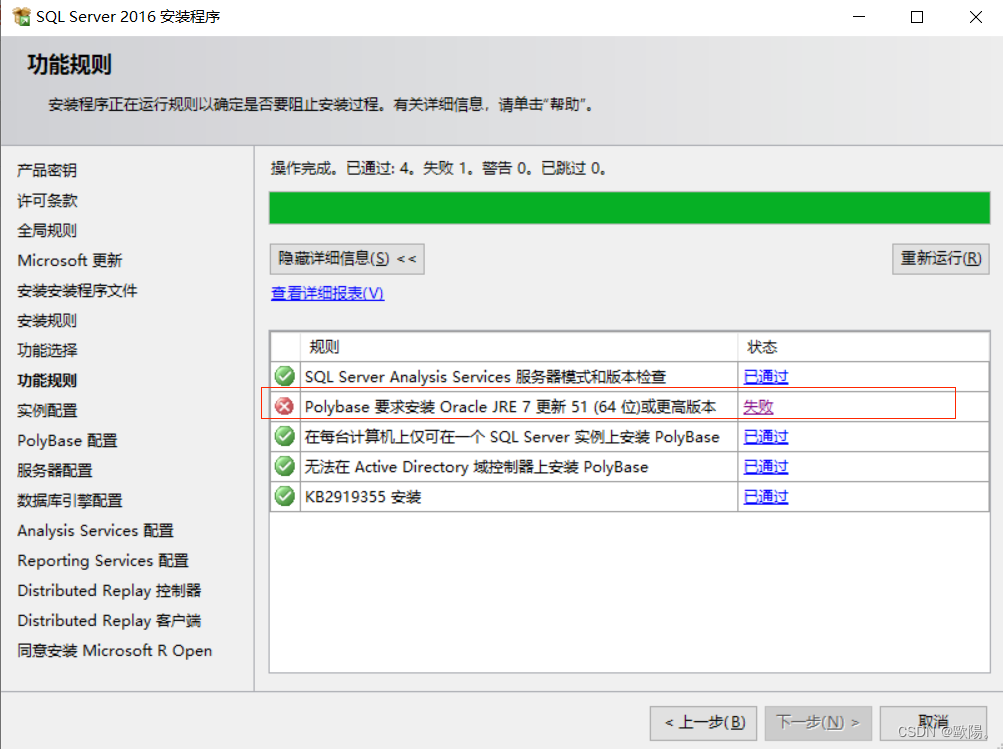Maximize the SQL Server 2016 setup window
This screenshot has width=1003, height=749.
point(917,17)
